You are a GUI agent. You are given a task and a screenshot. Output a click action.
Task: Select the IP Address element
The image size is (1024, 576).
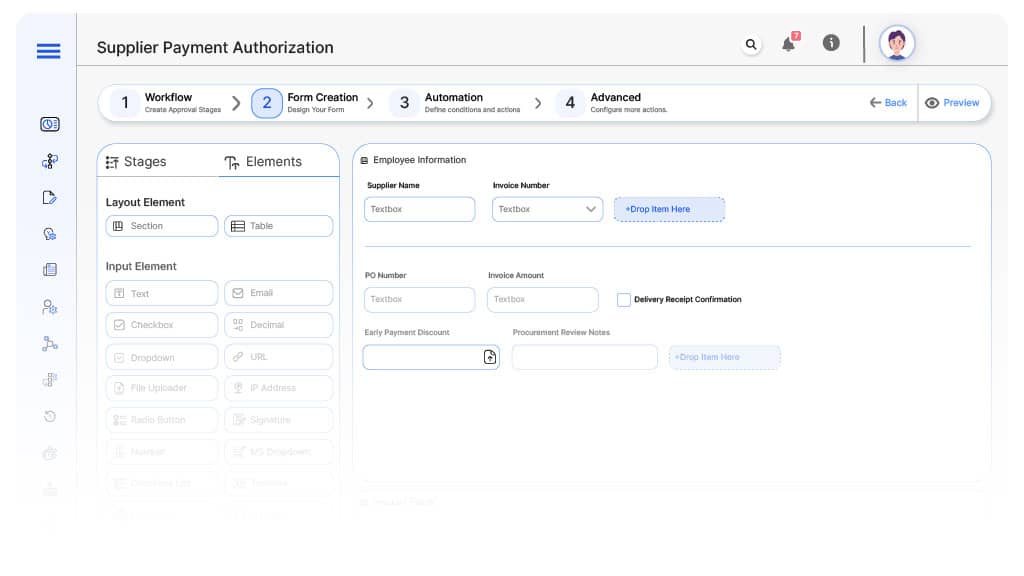279,388
